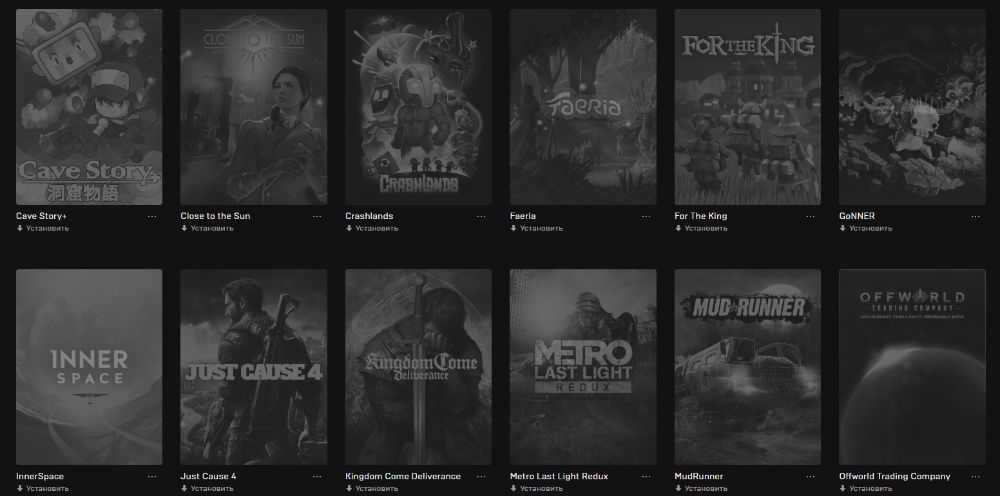This screenshot has width=1000, height=496.
Task: Select the GoNNER title text
Action: click(857, 216)
